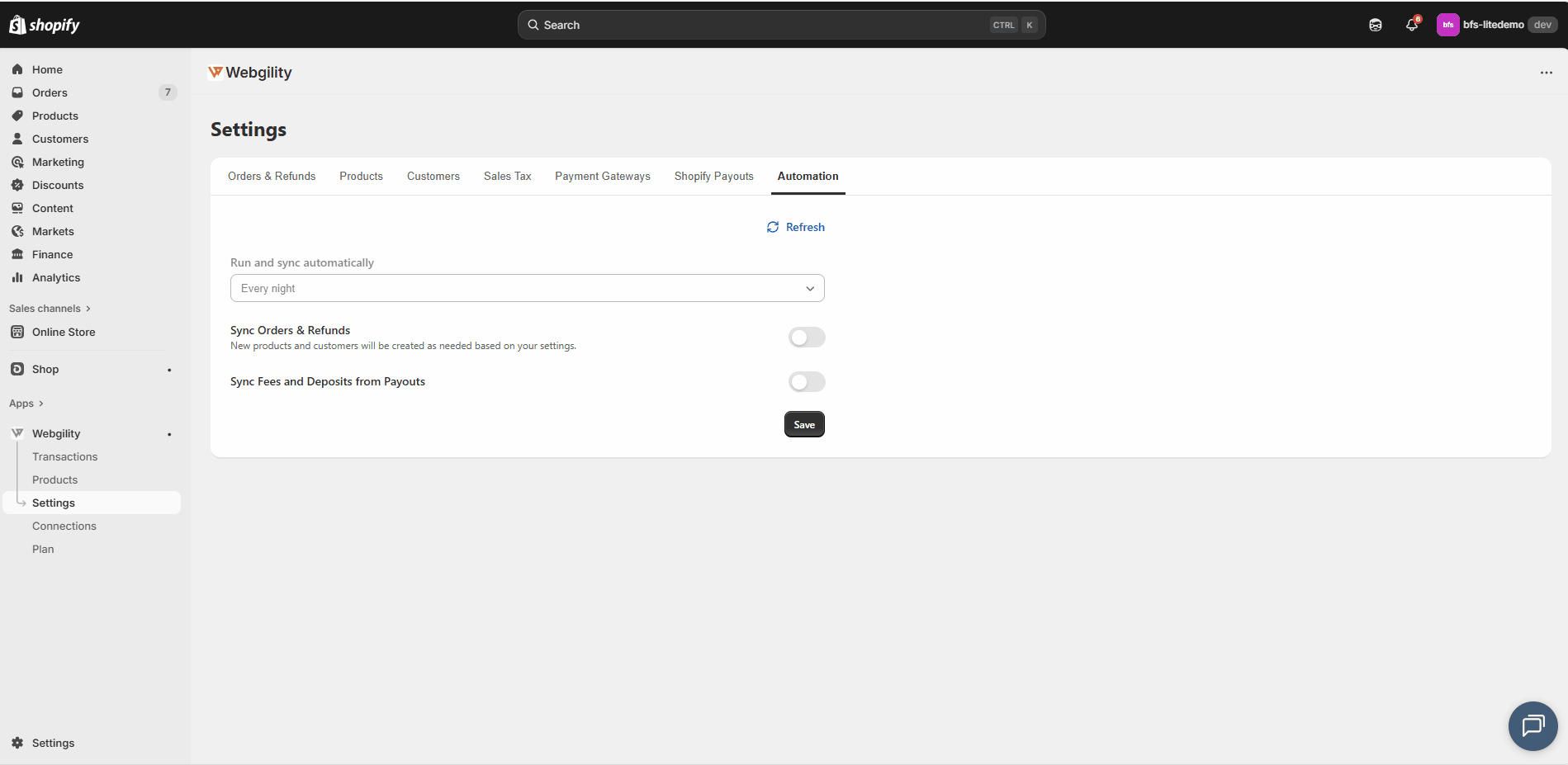Open Connections under Webgility
The width and height of the screenshot is (1568, 765).
pyautogui.click(x=64, y=526)
